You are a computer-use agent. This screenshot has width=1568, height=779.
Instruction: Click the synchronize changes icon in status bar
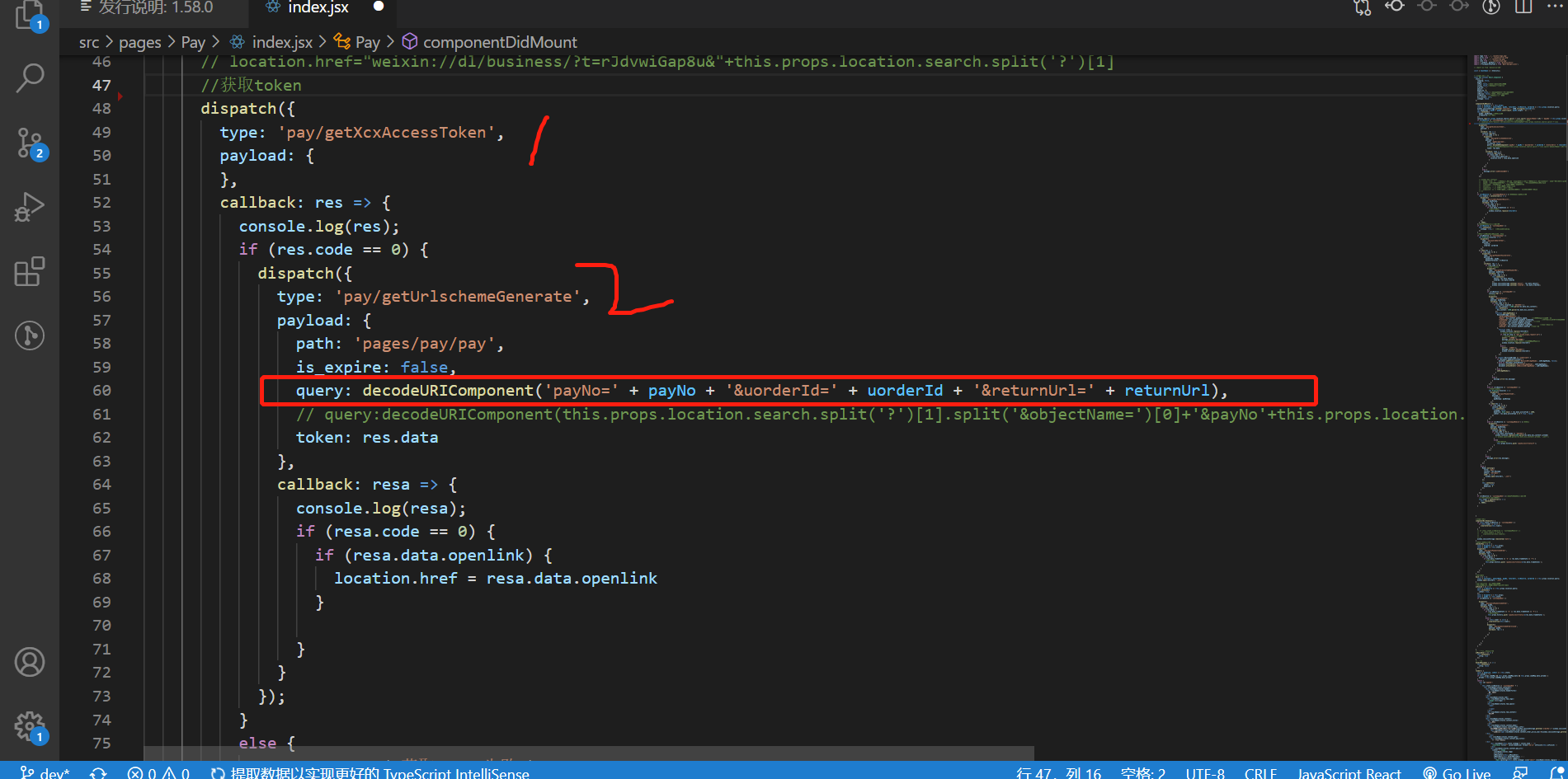point(99,772)
